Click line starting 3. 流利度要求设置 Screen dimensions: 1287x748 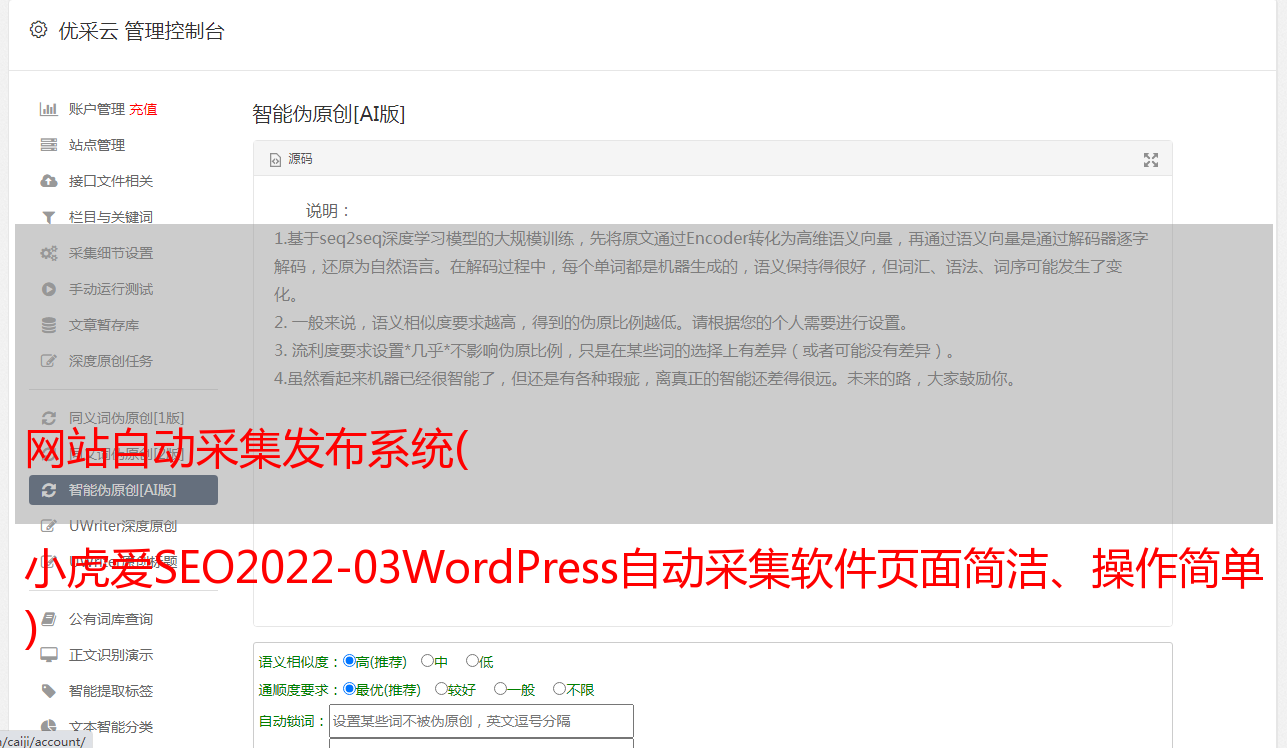pos(618,351)
